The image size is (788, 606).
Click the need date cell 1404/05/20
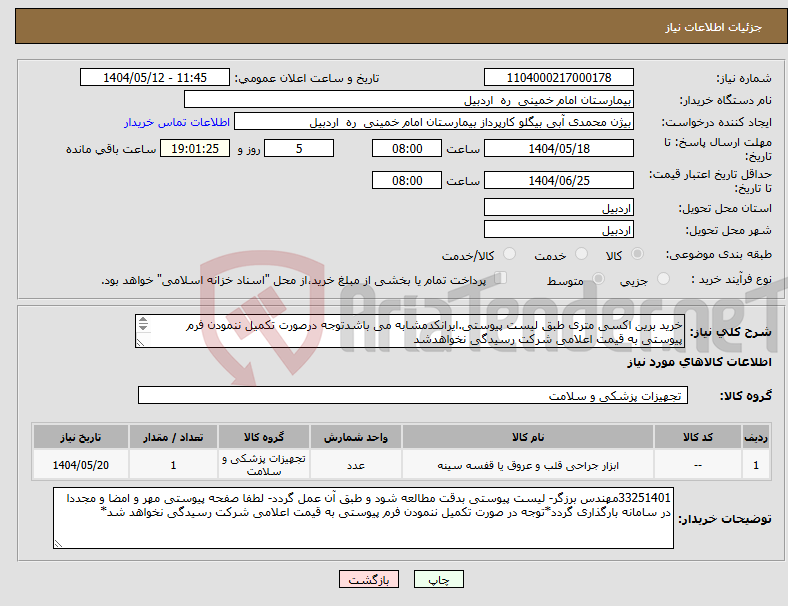point(81,465)
